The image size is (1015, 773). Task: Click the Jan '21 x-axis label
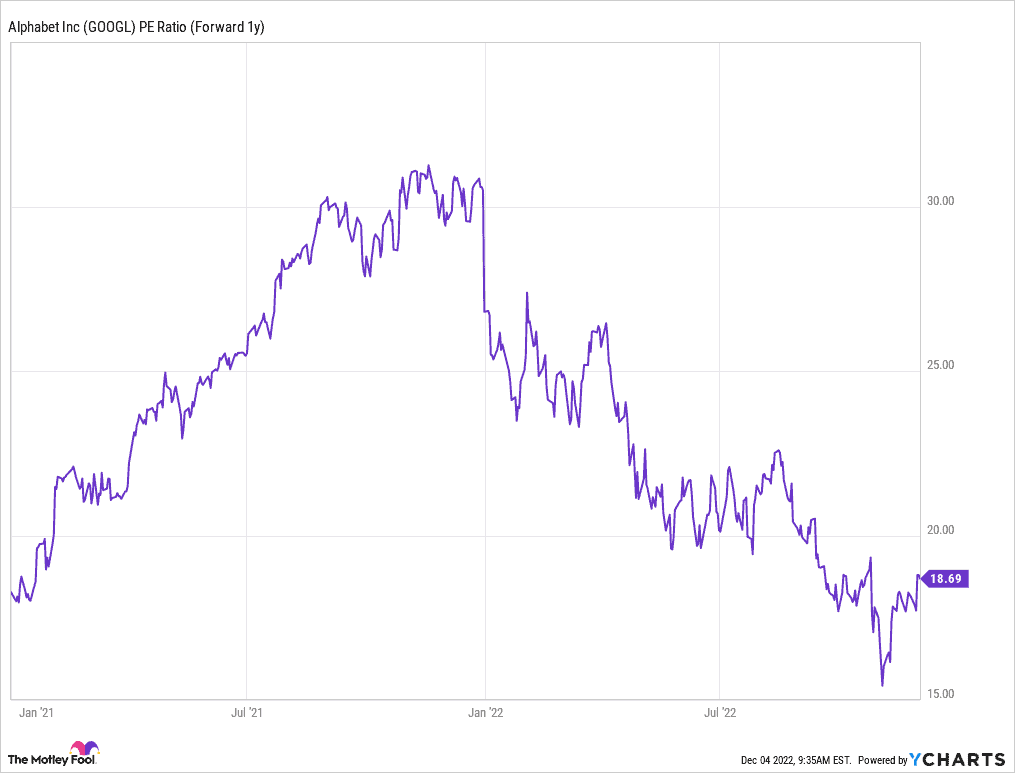click(37, 713)
